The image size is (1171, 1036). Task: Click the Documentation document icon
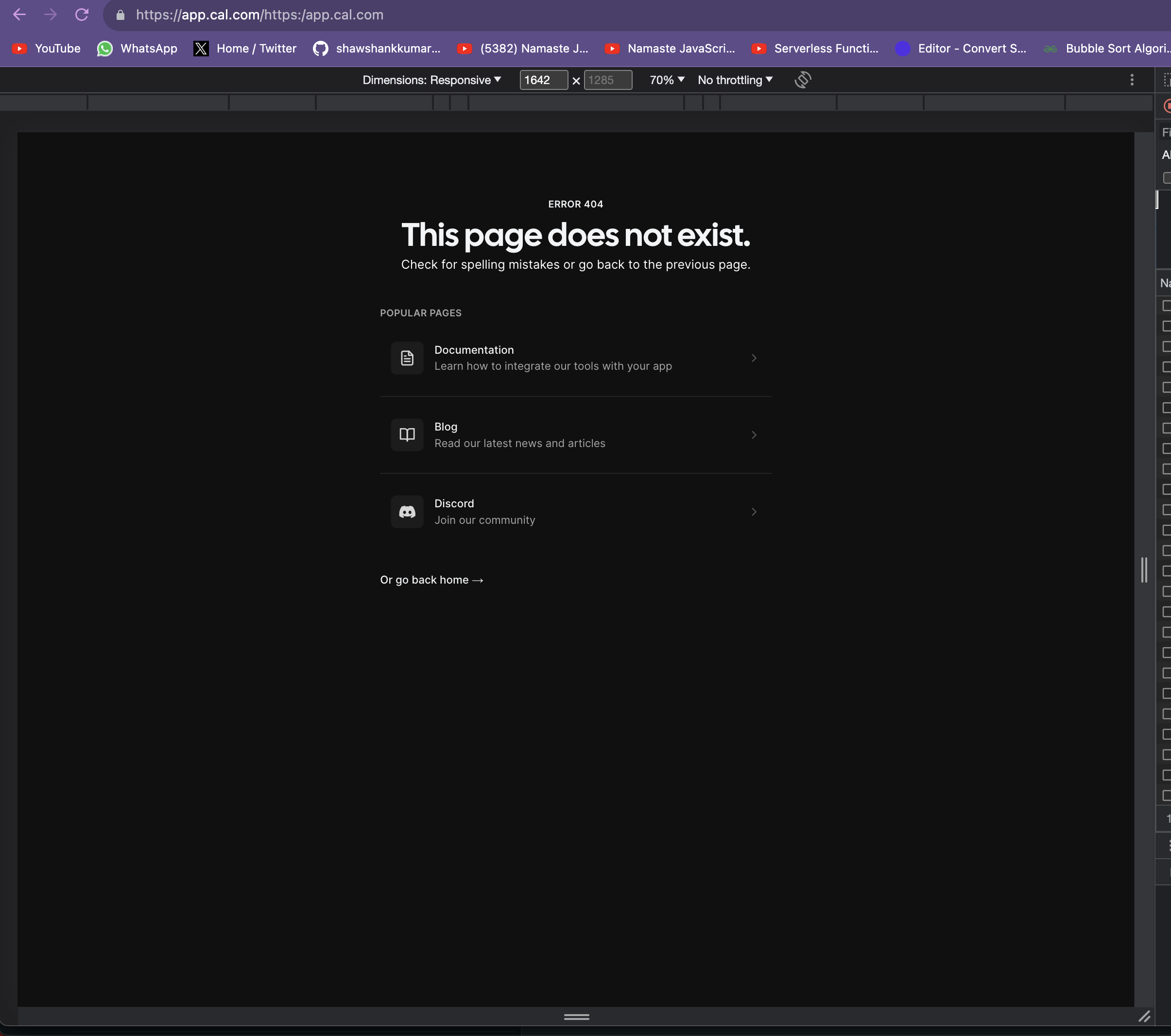click(x=407, y=358)
